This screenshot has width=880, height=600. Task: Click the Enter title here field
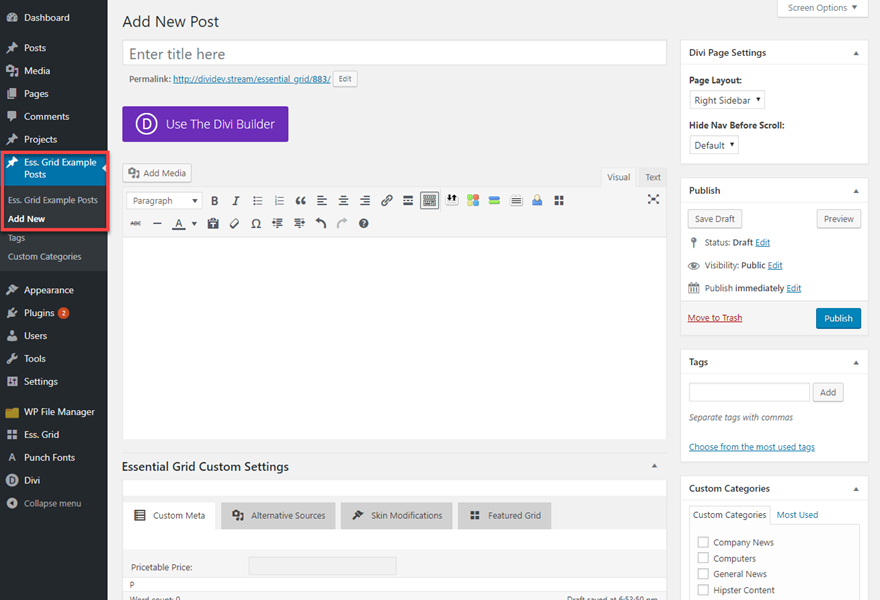394,54
